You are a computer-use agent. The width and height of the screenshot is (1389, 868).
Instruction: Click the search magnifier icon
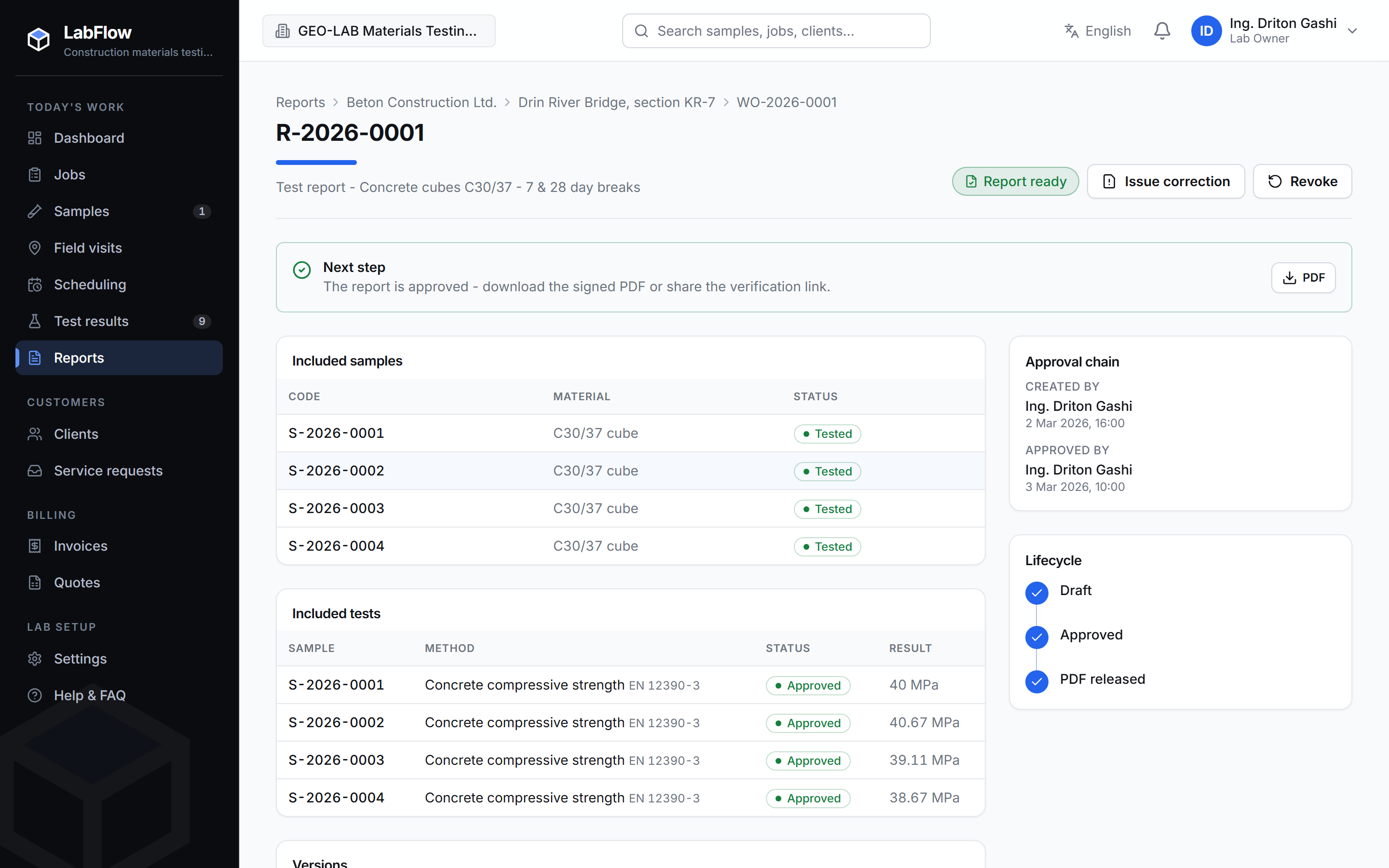coord(642,31)
